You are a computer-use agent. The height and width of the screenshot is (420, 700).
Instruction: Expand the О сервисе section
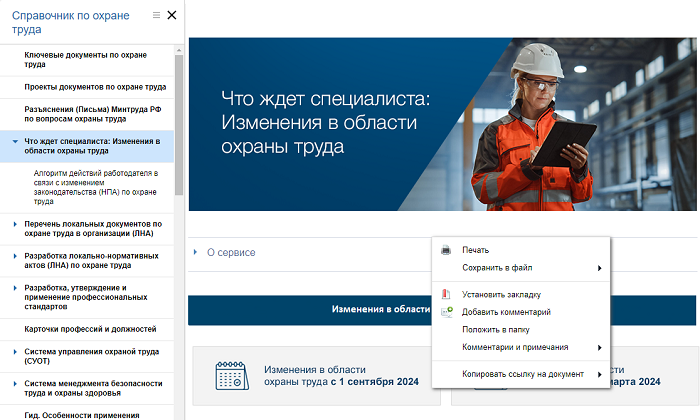pyautogui.click(x=196, y=253)
